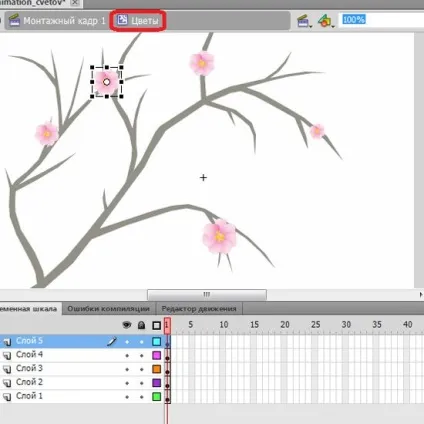Click the Цветы symbol in the breadcrumb

[138, 21]
